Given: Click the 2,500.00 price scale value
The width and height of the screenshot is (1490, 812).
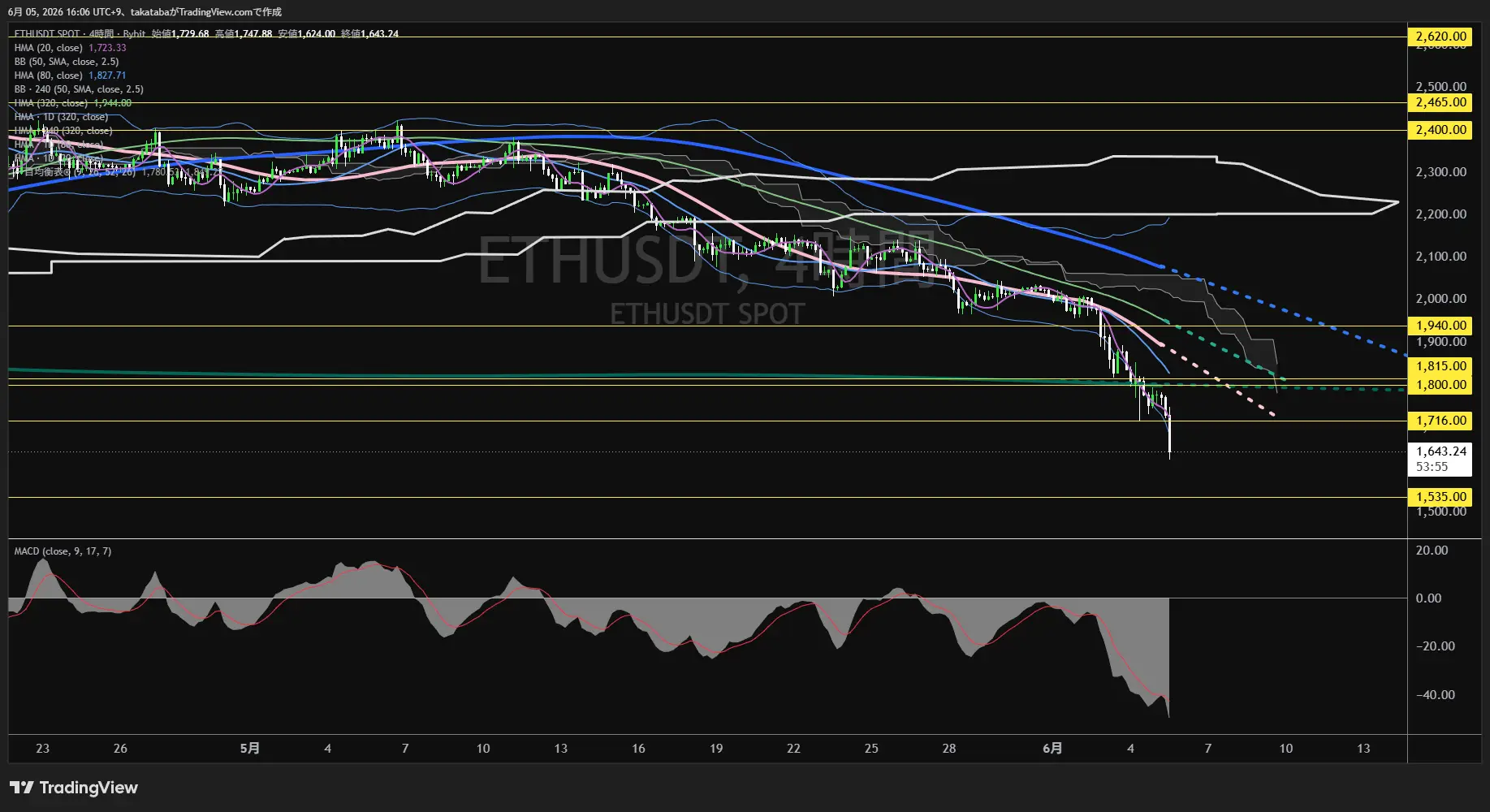Looking at the screenshot, I should coord(1441,87).
